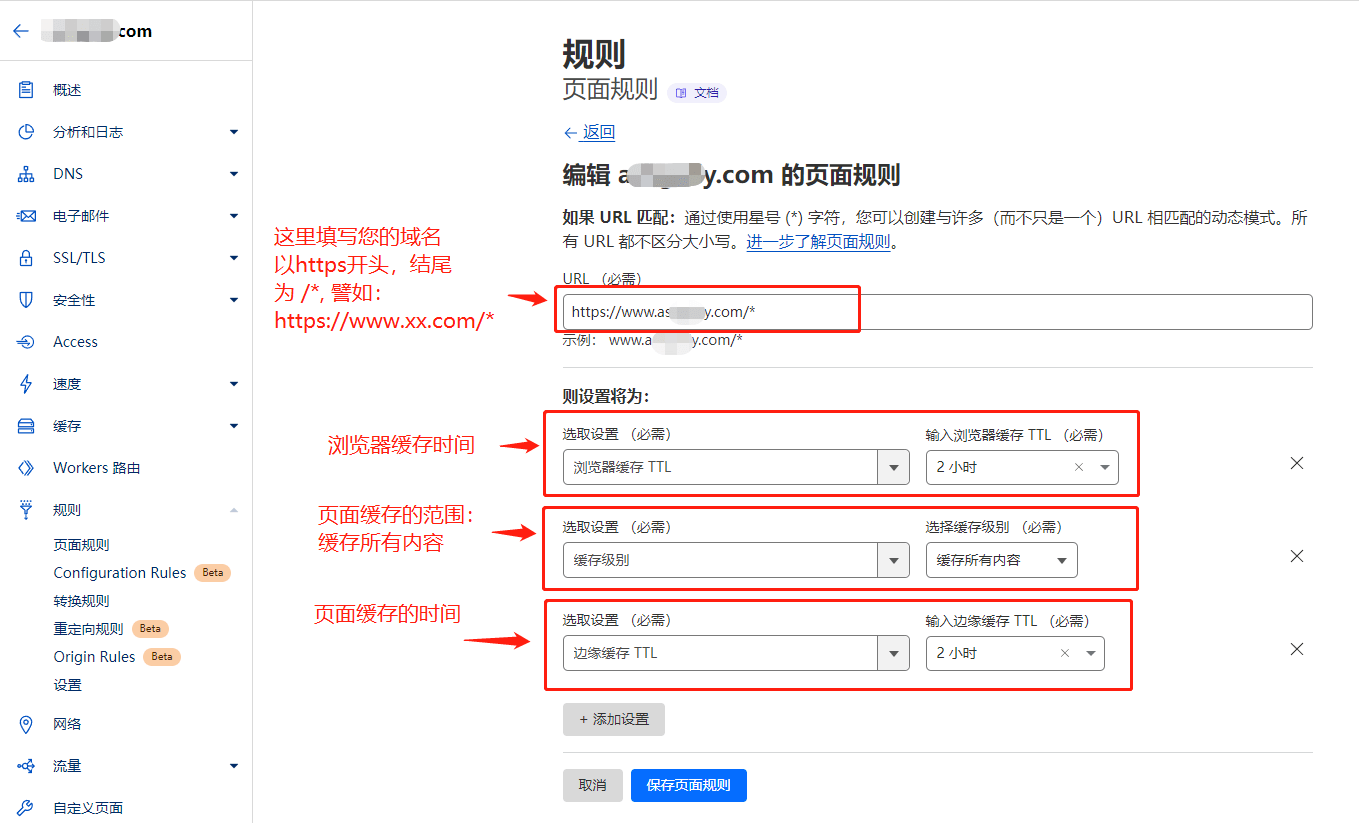
Task: Go to 页面规则 in the sidebar
Action: click(x=82, y=545)
